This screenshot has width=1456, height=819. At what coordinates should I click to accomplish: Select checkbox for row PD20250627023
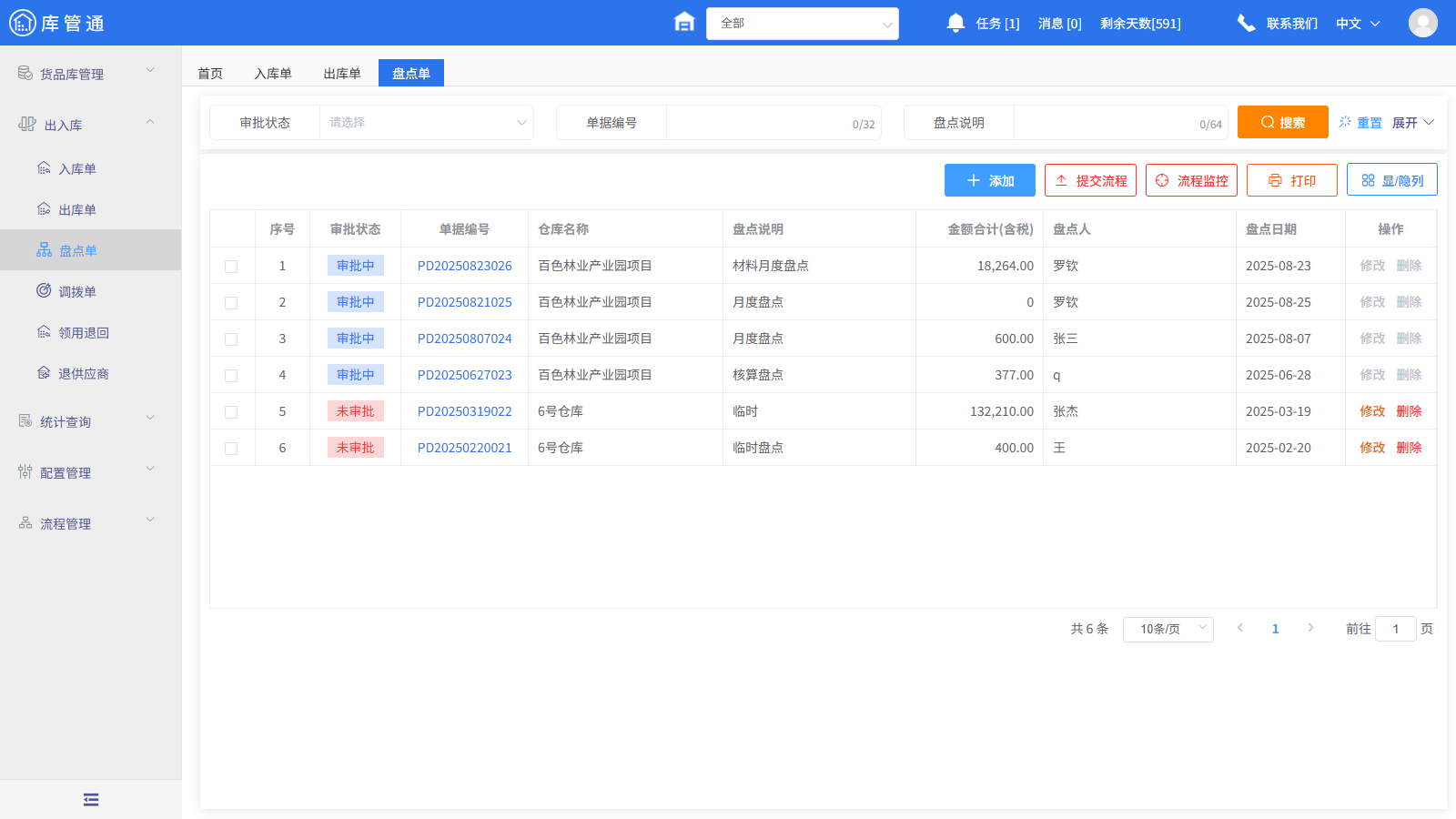(231, 376)
